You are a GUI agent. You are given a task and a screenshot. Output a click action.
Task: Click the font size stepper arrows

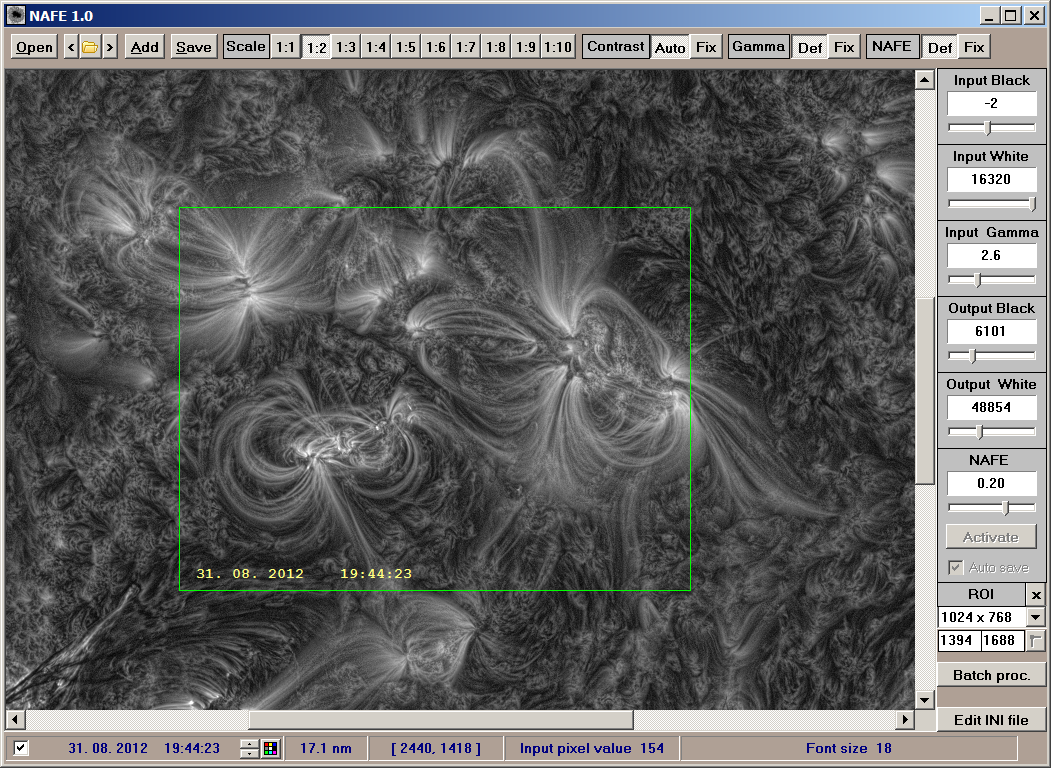[x=249, y=748]
